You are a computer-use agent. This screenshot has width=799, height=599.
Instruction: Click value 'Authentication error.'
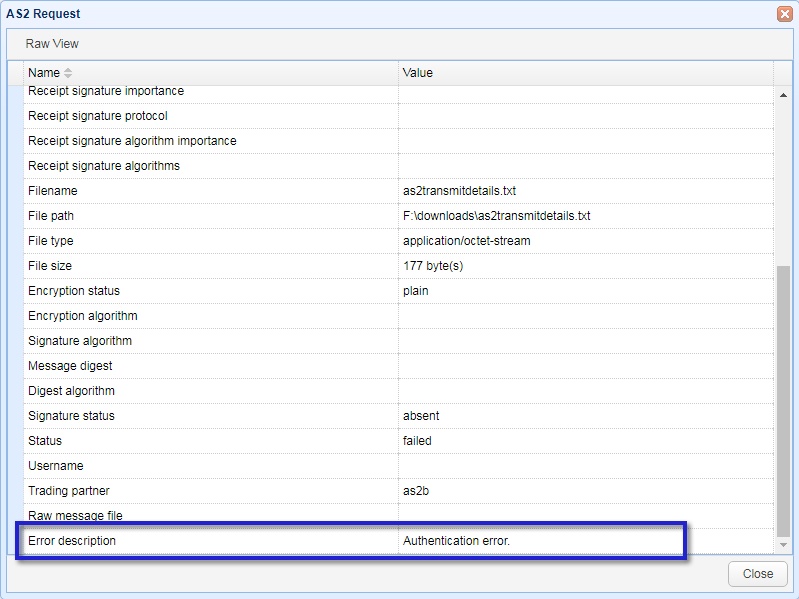(456, 540)
